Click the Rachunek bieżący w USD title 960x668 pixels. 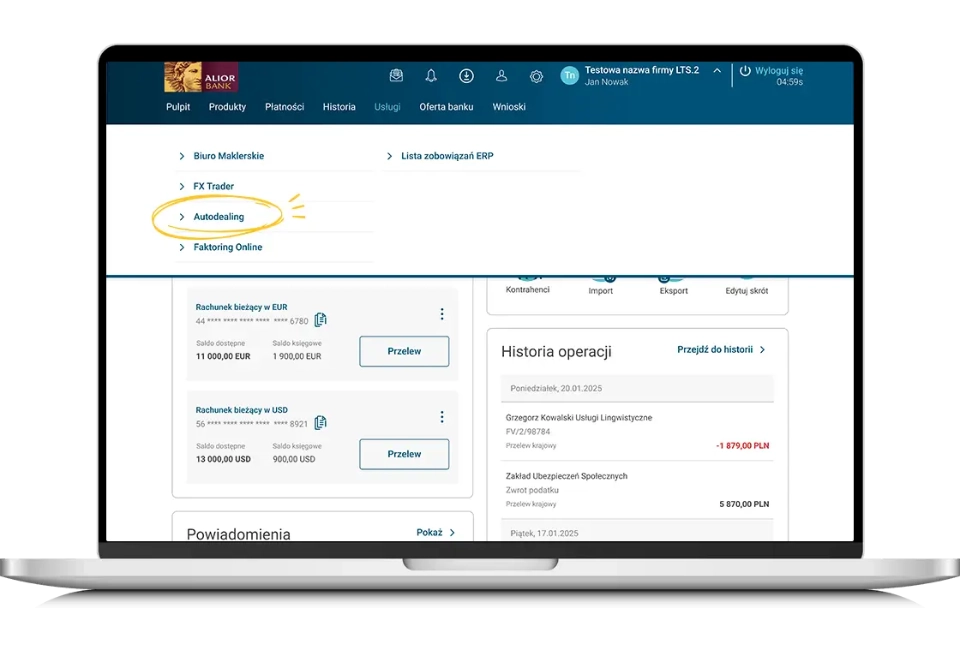pos(241,410)
